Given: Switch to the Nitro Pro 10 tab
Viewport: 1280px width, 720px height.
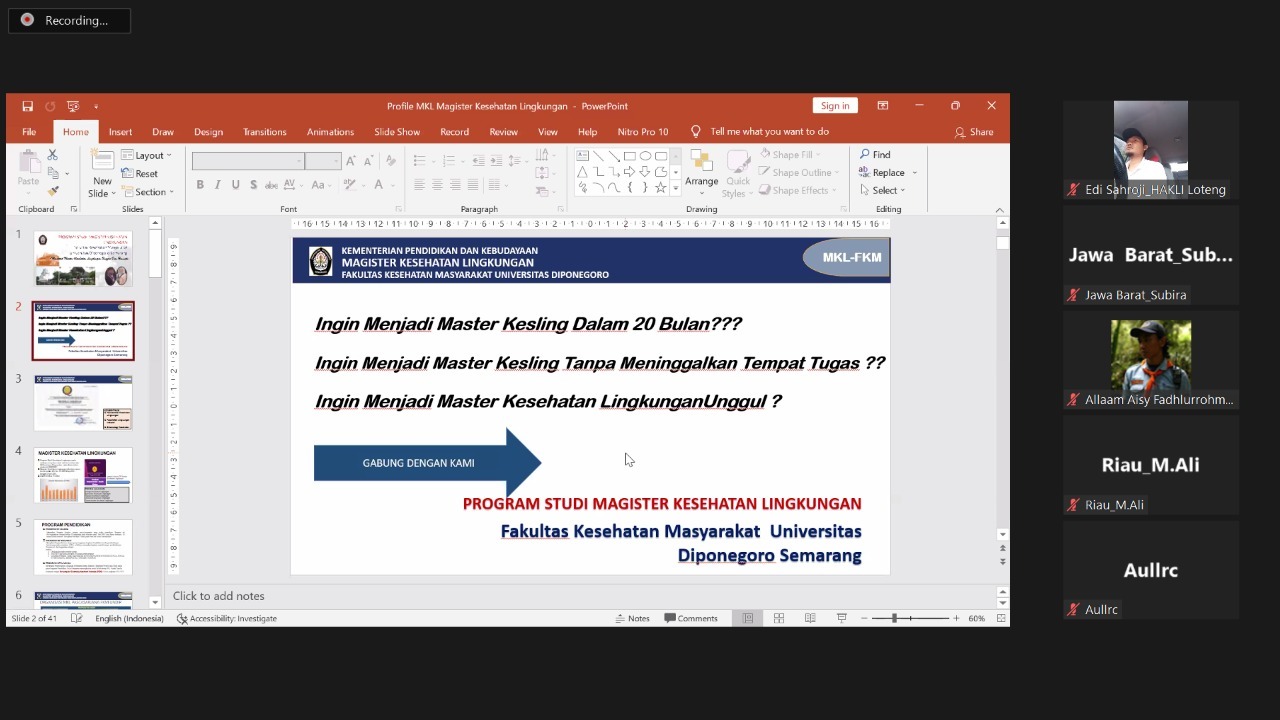Looking at the screenshot, I should (x=642, y=132).
